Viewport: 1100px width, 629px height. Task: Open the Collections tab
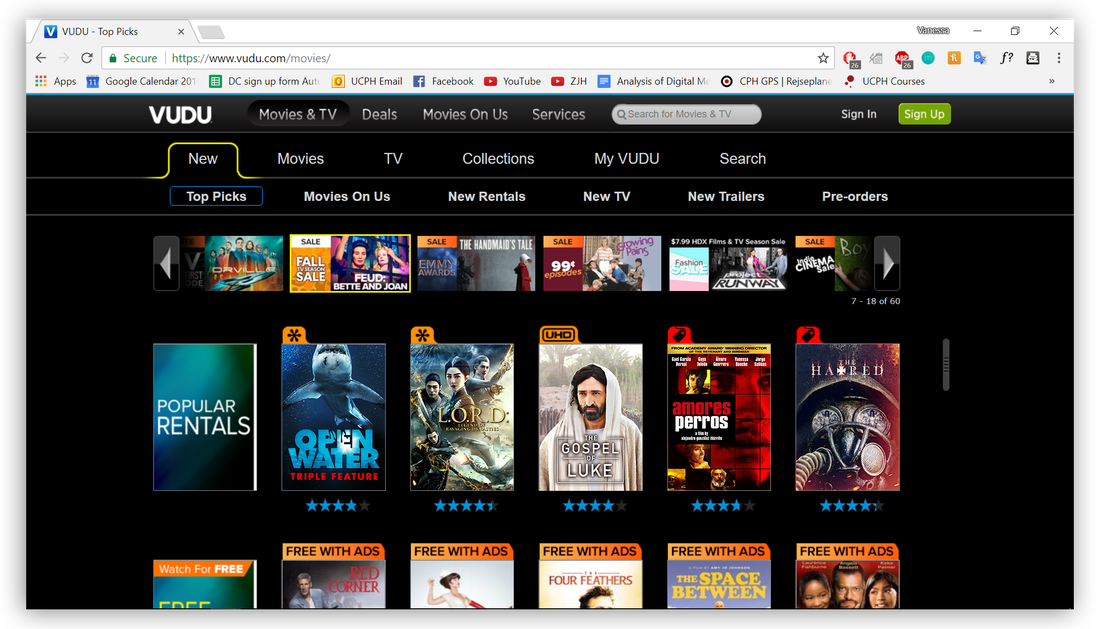point(498,159)
